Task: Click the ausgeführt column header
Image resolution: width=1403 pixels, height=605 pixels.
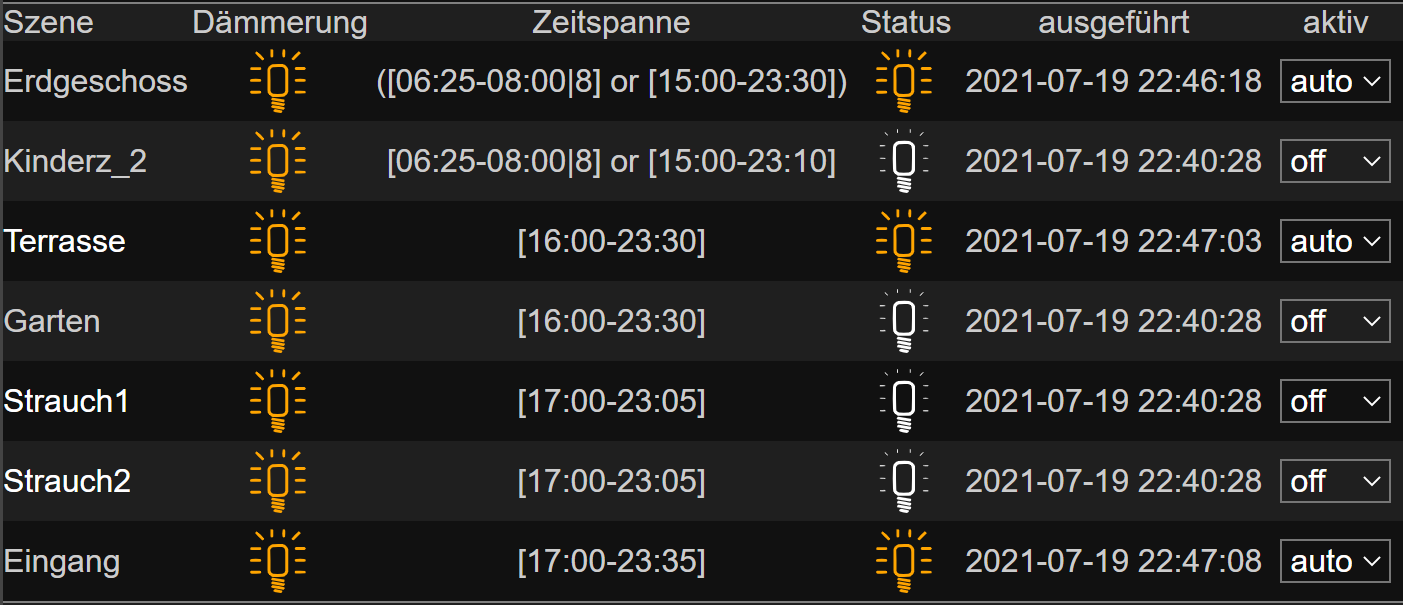Action: [x=1114, y=22]
